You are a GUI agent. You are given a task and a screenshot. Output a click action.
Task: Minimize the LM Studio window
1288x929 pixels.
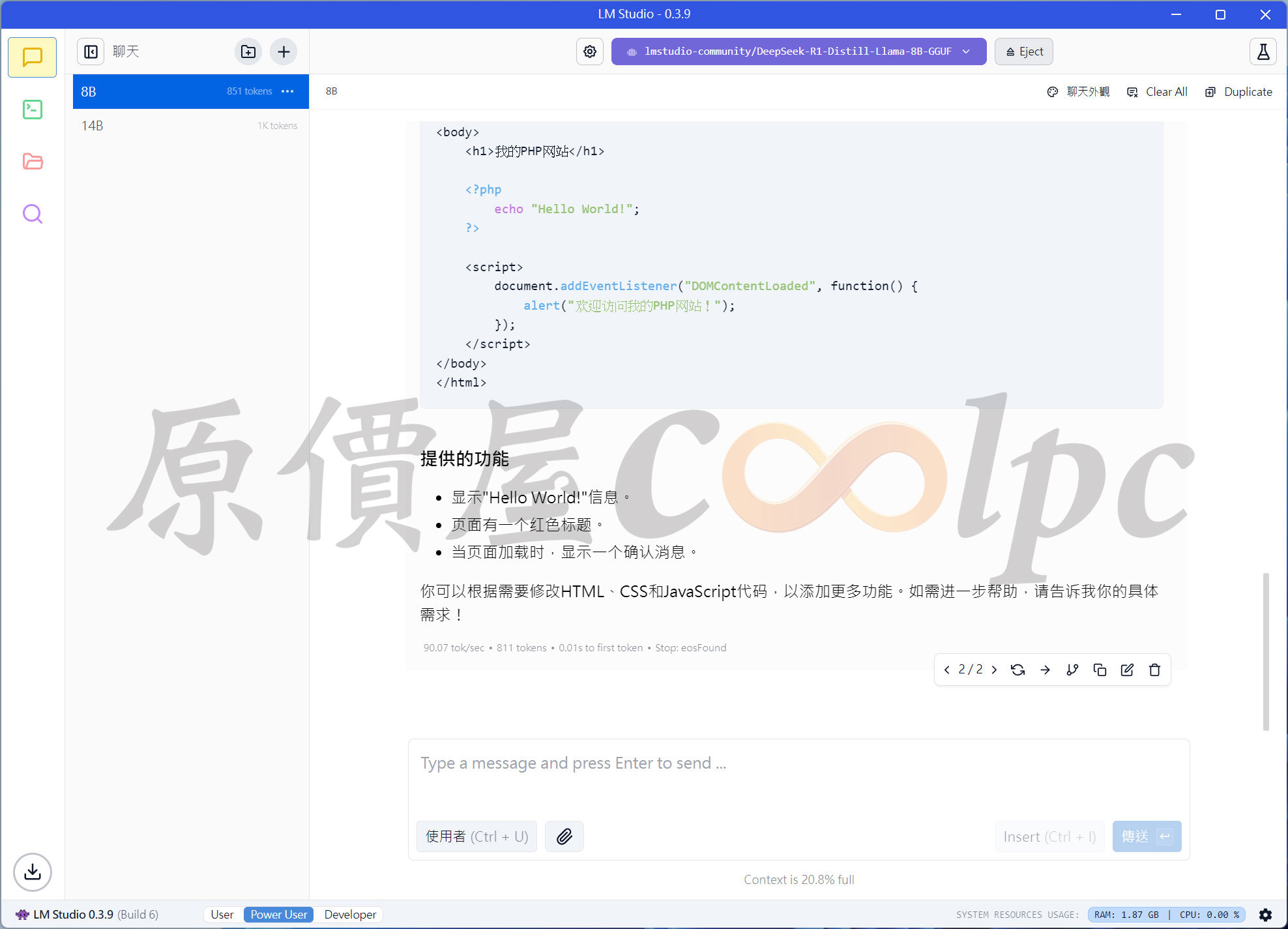click(1176, 14)
